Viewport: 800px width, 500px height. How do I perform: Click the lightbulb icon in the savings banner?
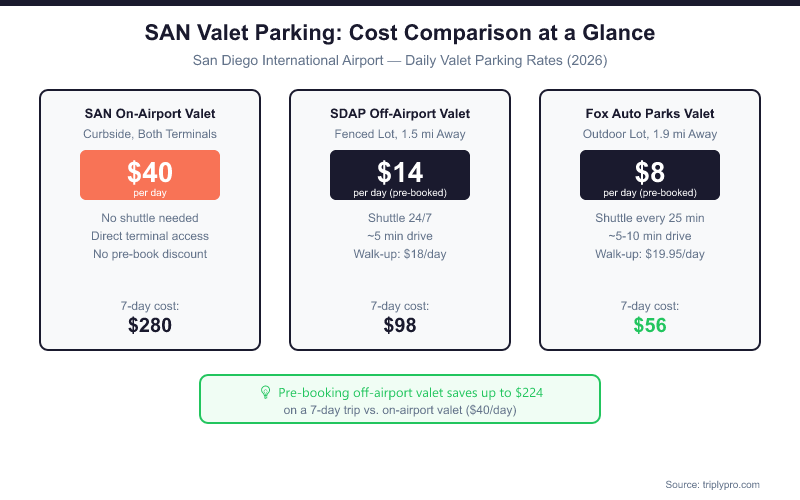coord(265,393)
